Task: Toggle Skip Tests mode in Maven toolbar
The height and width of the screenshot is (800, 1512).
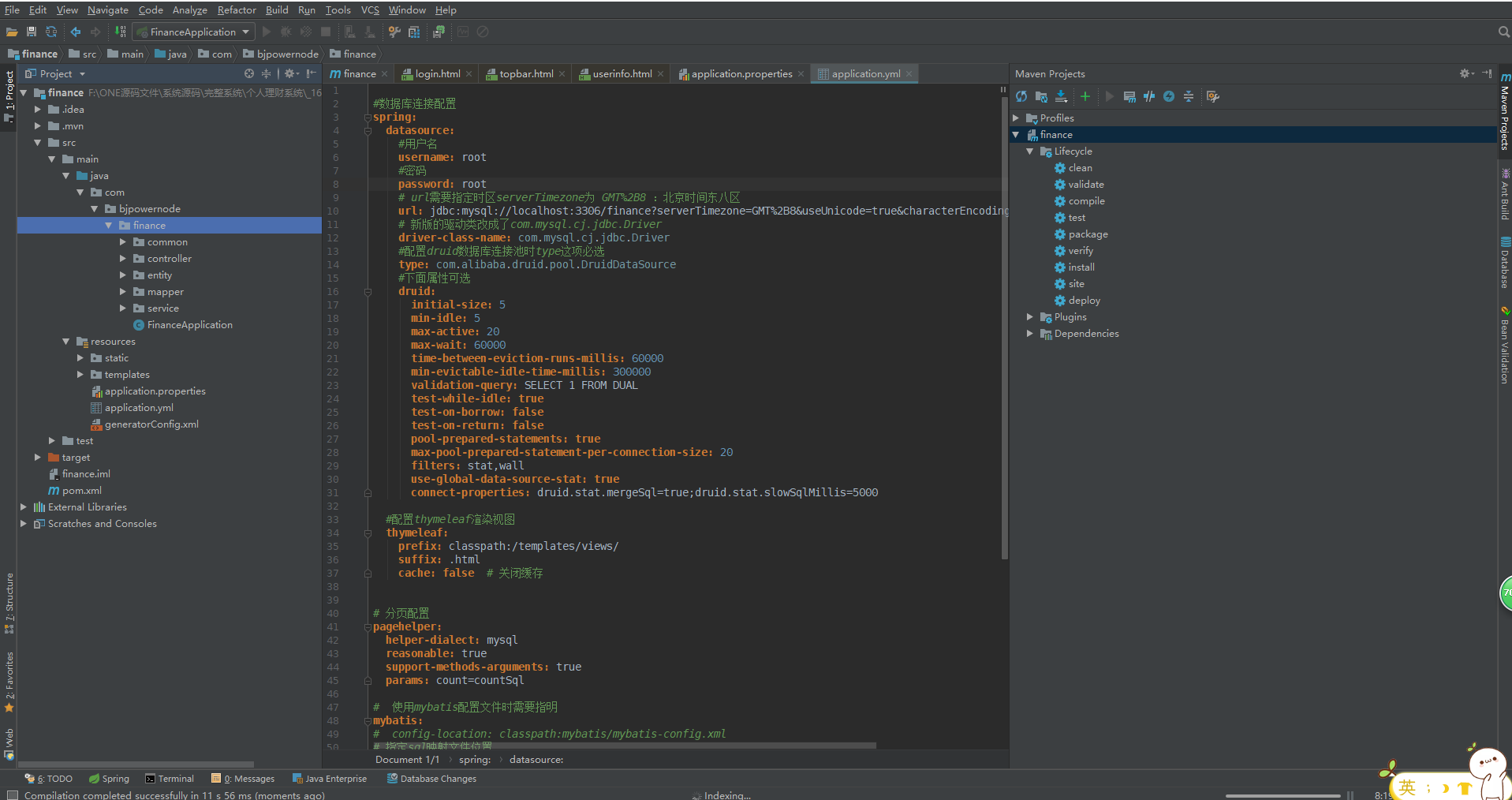Action: (1169, 96)
